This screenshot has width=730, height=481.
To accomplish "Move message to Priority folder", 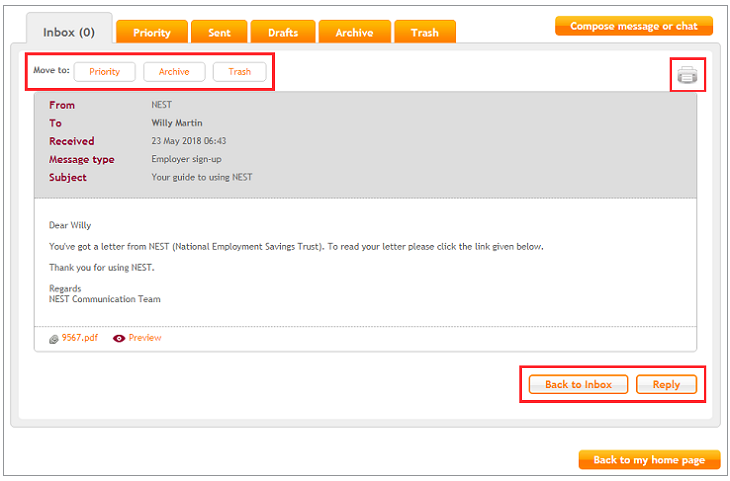I will (105, 72).
